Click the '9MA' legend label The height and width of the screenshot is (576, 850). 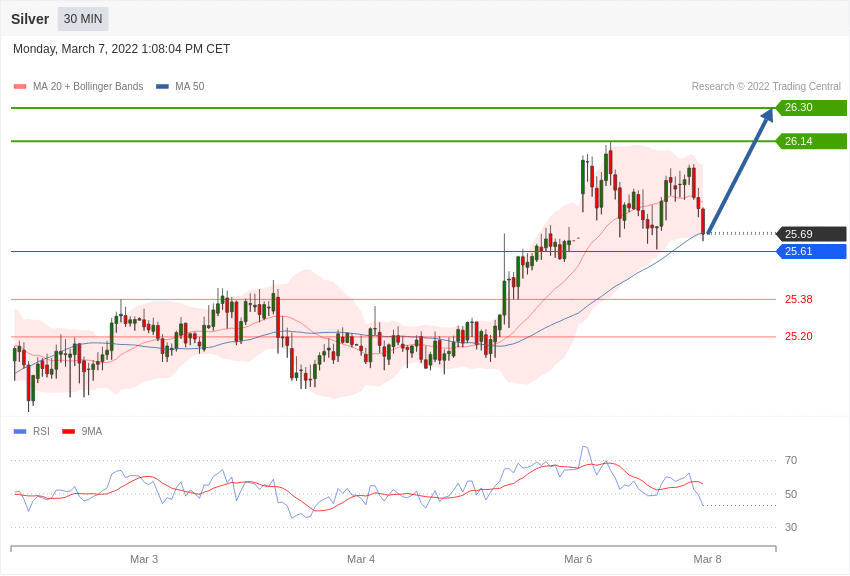point(92,432)
